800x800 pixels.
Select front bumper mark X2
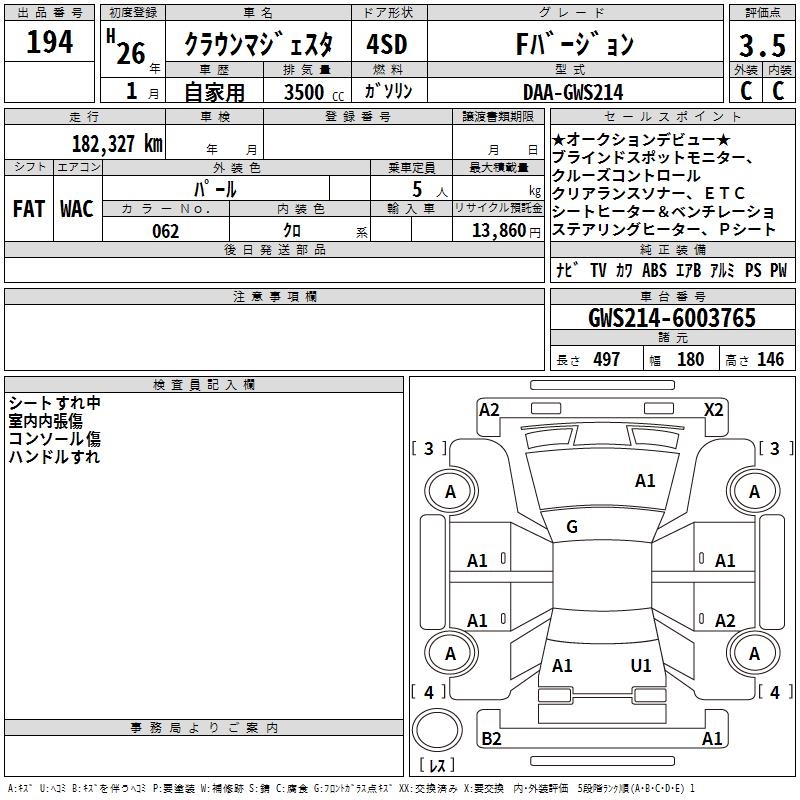click(714, 410)
